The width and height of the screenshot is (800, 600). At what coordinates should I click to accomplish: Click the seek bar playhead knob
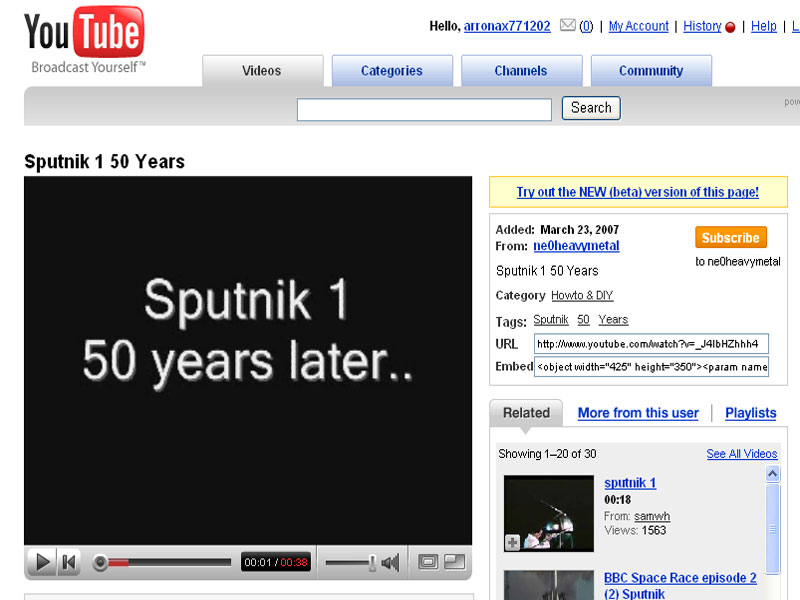point(101,562)
